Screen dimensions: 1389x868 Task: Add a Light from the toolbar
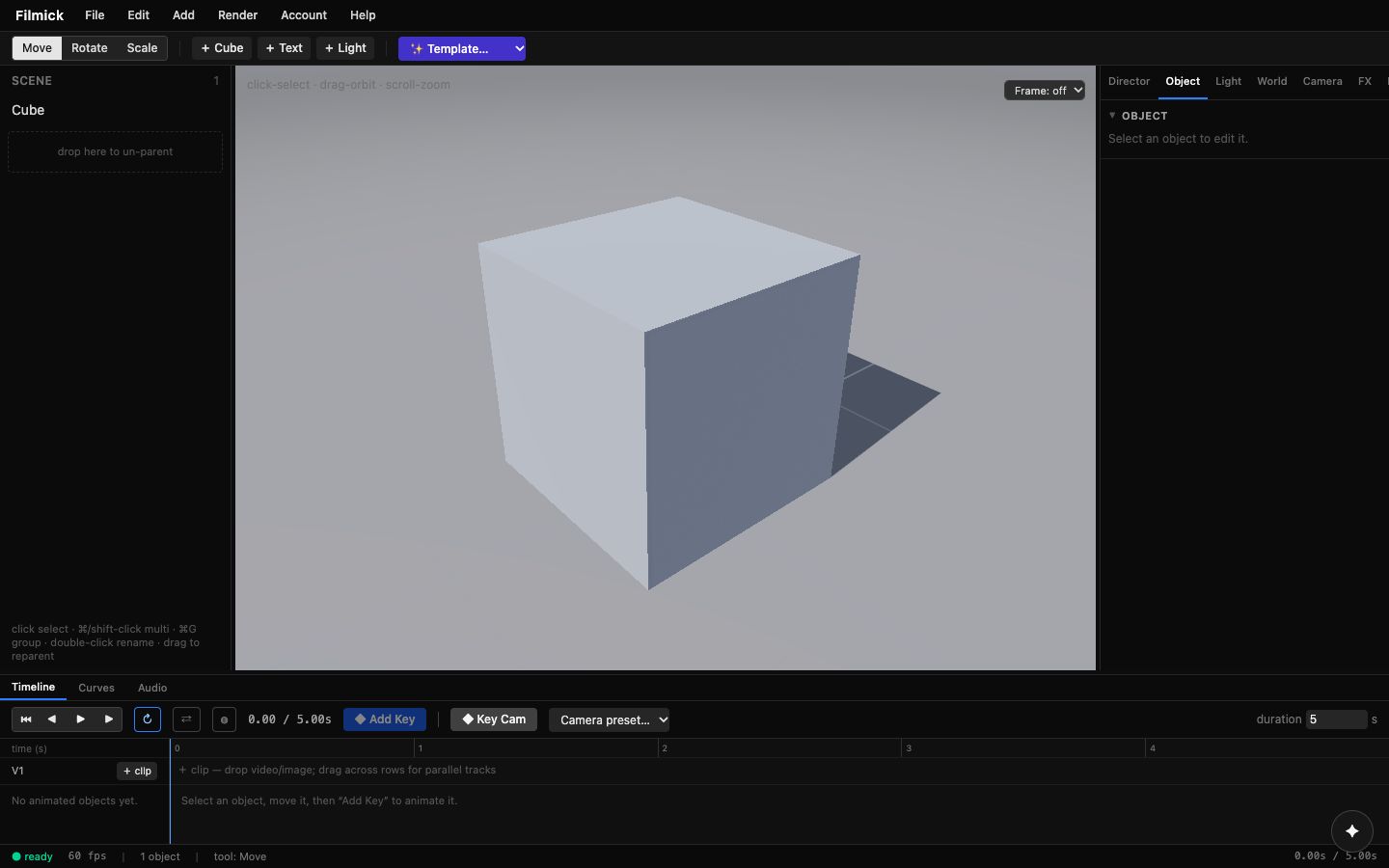tap(345, 48)
